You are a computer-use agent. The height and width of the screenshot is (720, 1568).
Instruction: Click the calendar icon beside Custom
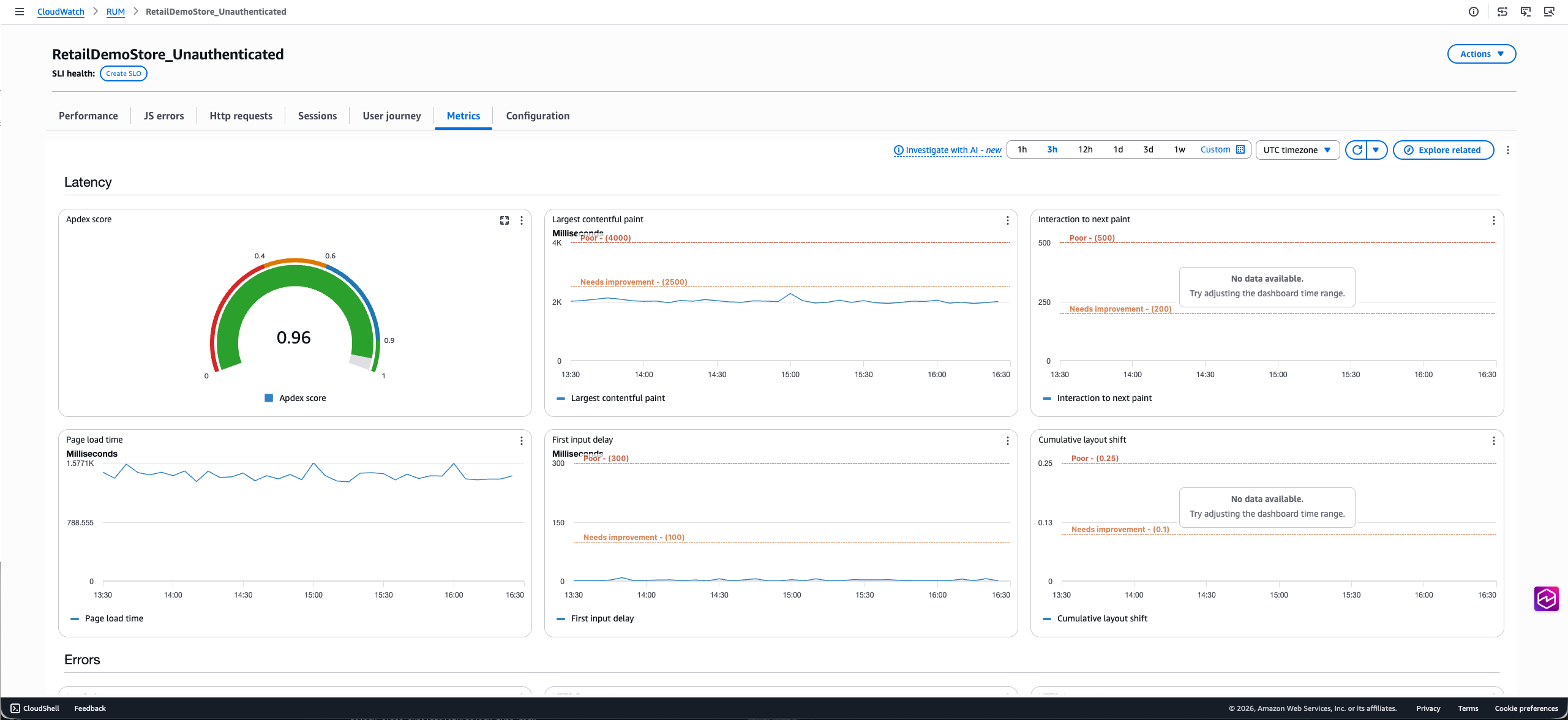click(x=1240, y=149)
